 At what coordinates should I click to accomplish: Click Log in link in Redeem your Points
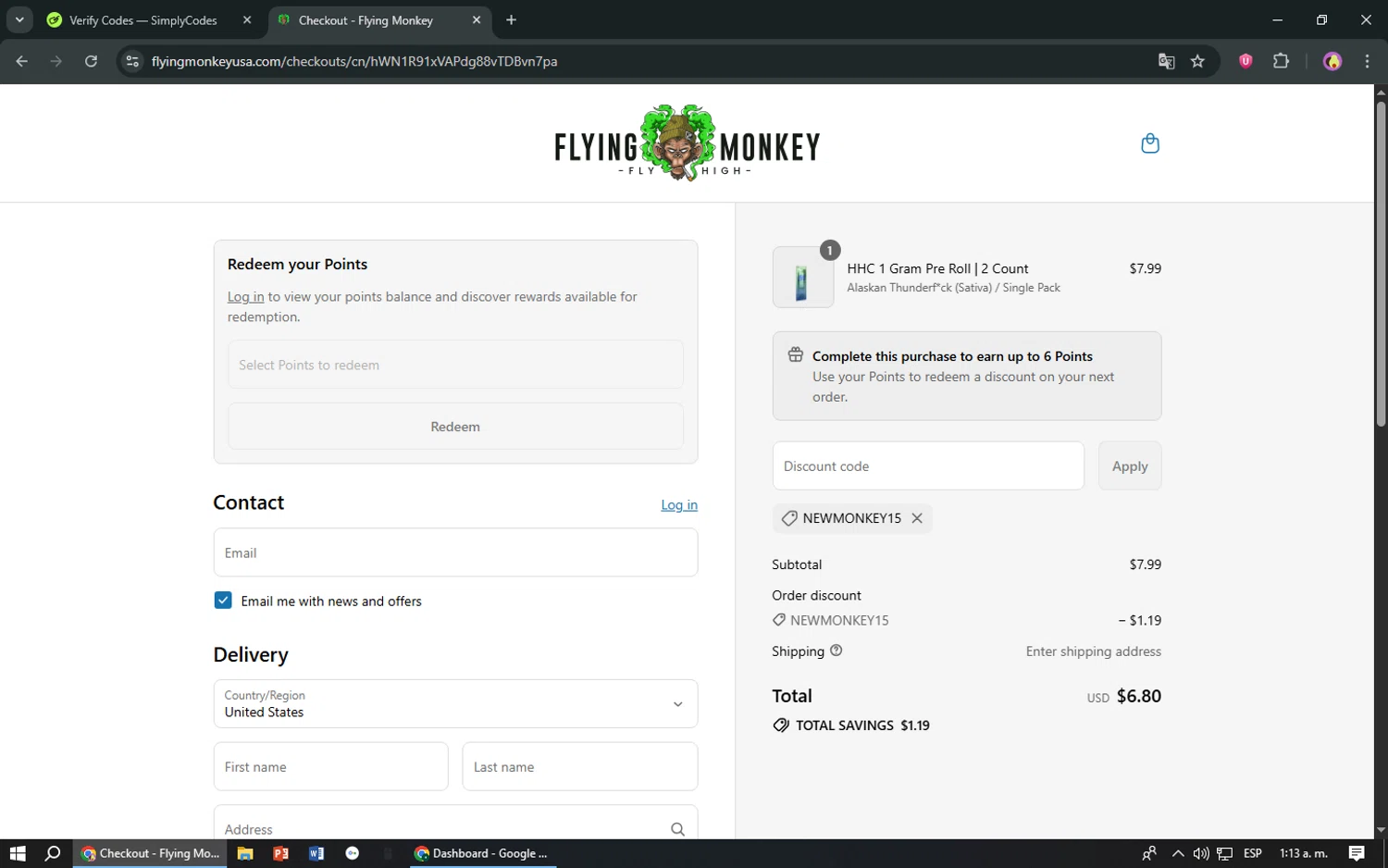[x=245, y=297]
